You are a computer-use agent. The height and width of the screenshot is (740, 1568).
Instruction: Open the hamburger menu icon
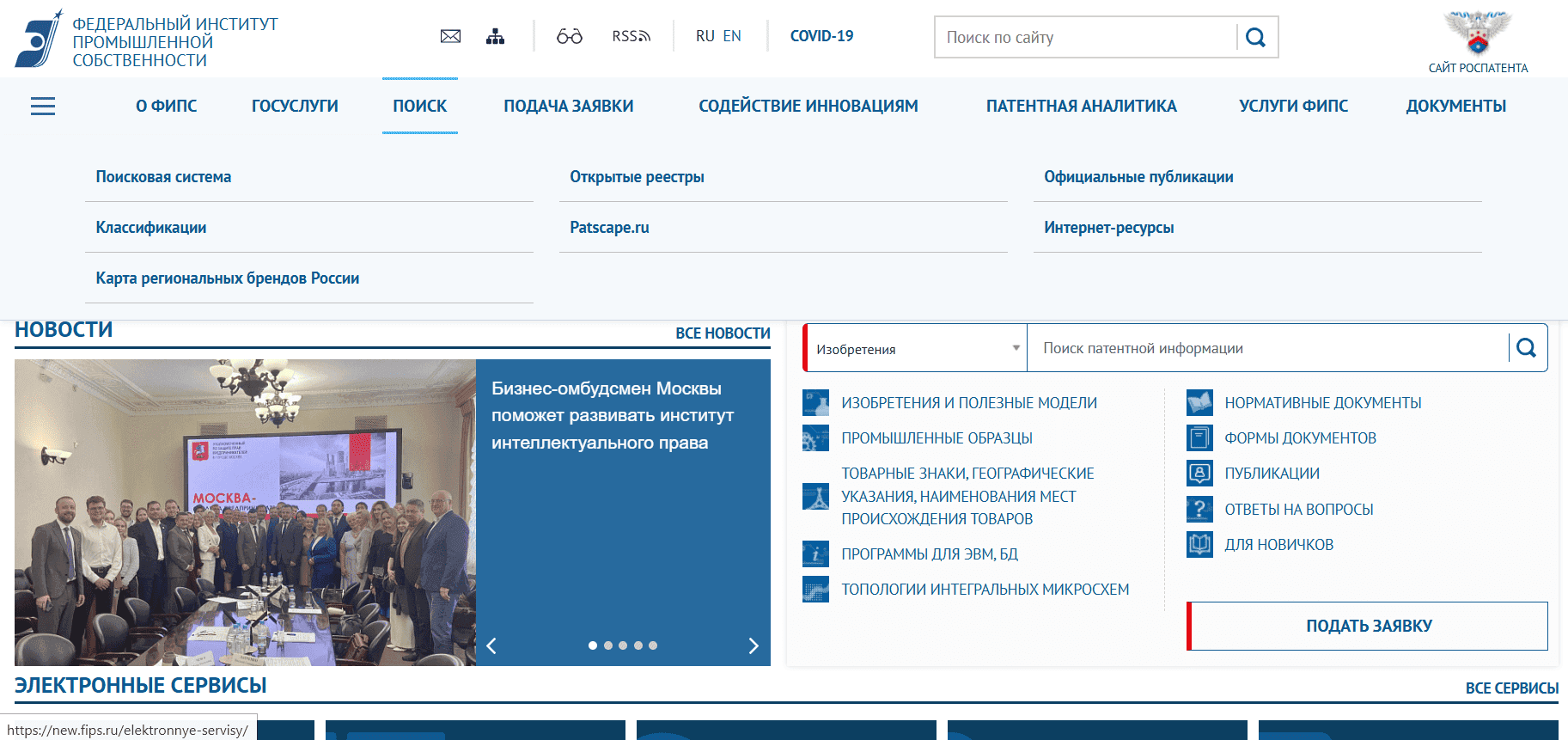pyautogui.click(x=43, y=106)
